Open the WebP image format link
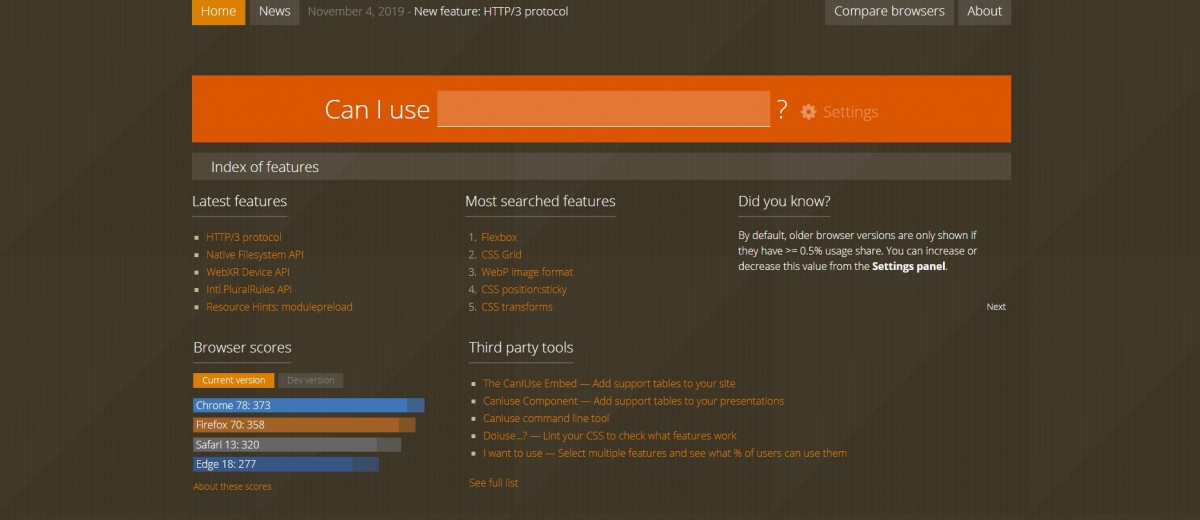 coord(527,272)
